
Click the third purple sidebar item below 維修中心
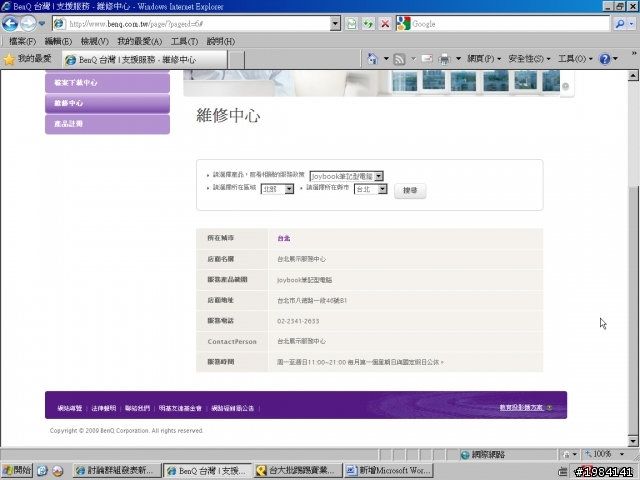click(x=107, y=124)
